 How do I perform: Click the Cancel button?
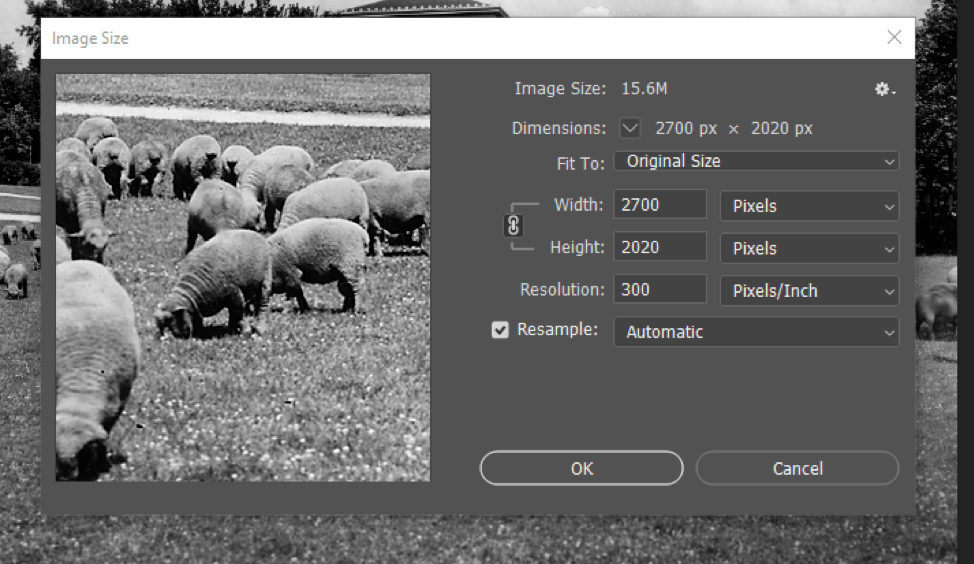[797, 468]
